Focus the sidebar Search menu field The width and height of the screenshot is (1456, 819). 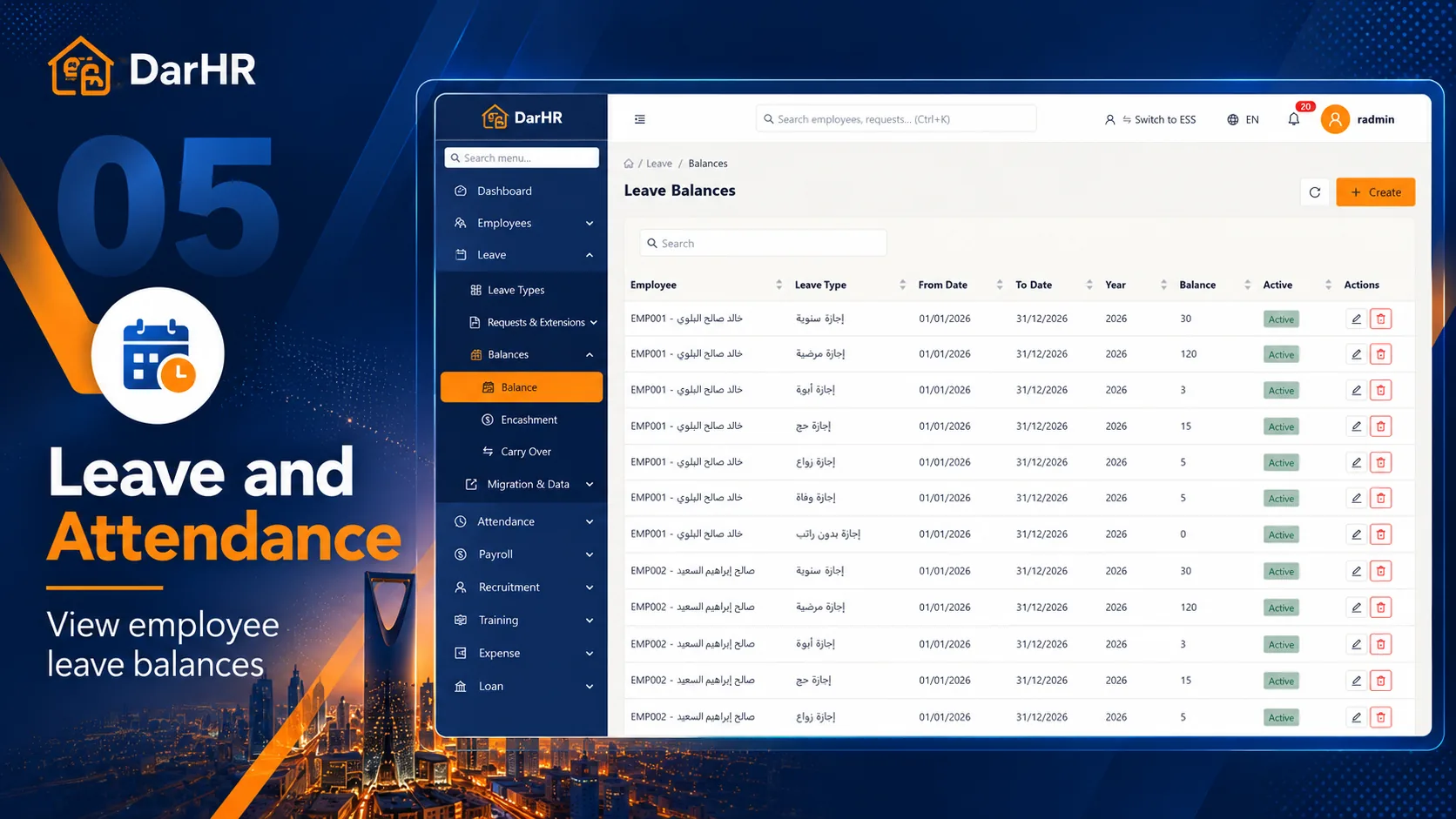pos(522,158)
